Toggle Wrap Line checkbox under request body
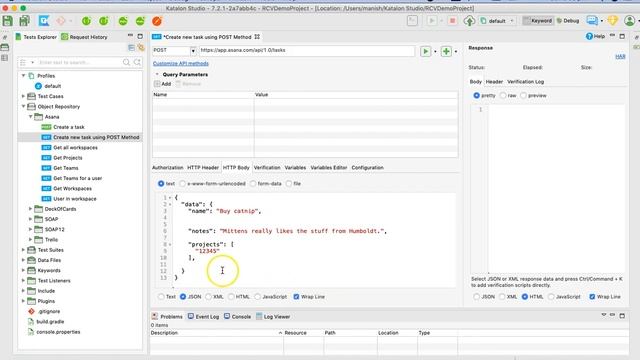Viewport: 640px width, 360px height. 296,297
